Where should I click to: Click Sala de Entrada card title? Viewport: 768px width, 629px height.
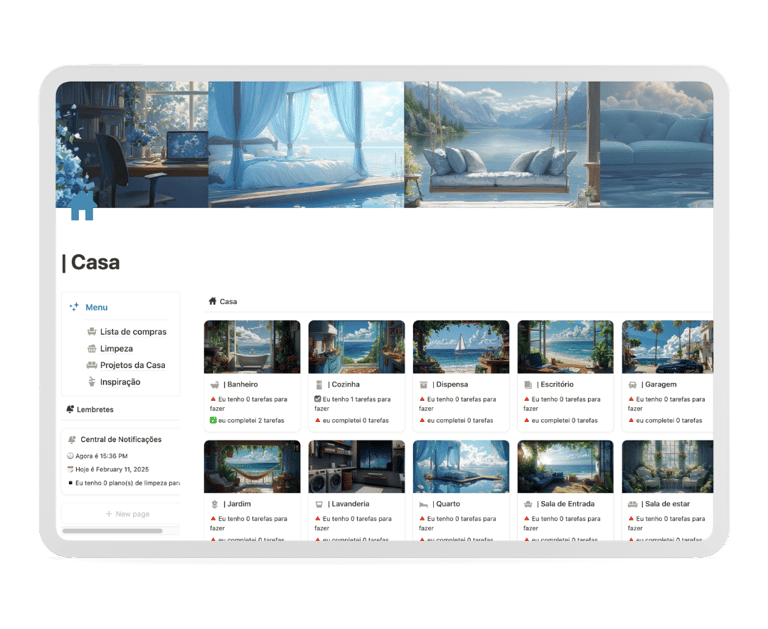566,504
